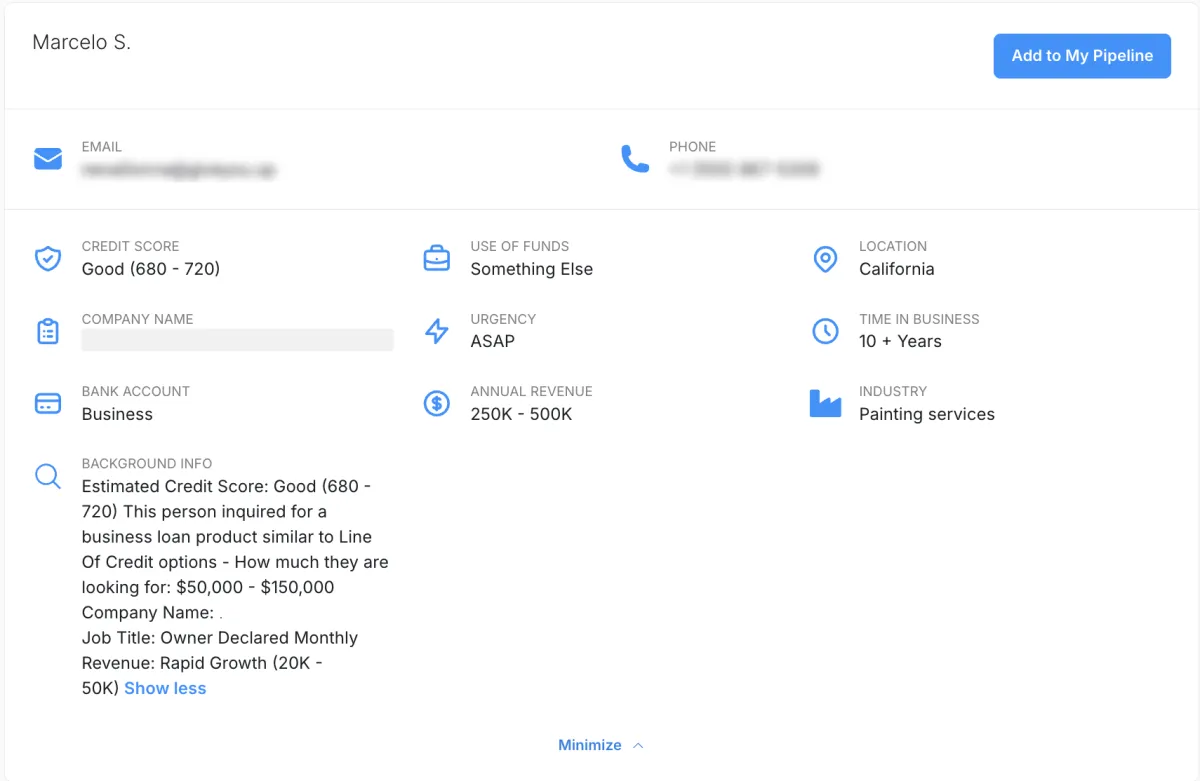Screen dimensions: 1200x781
Task: Click the COMPANY NAME label
Action: point(138,319)
